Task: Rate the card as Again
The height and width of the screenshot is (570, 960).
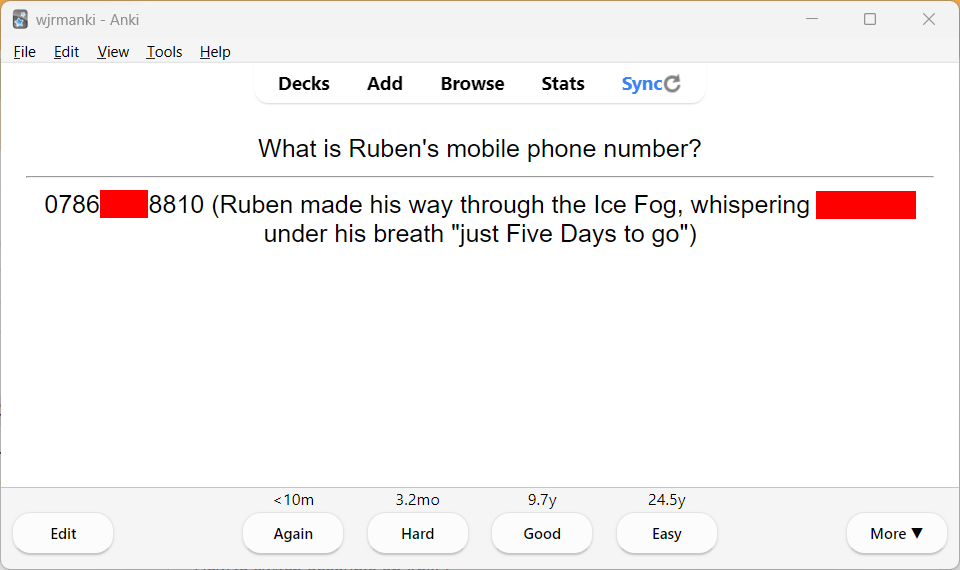Action: (x=293, y=534)
